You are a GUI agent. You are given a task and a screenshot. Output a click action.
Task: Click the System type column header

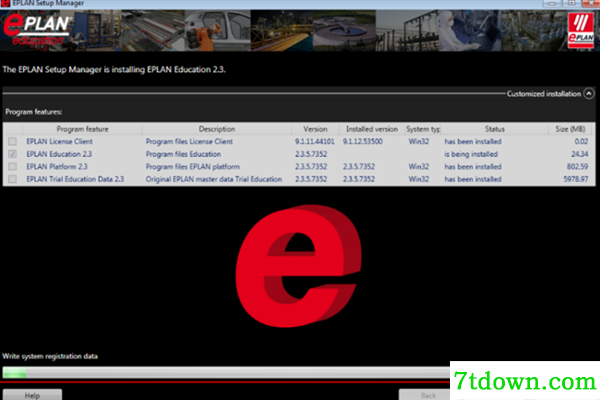[x=423, y=129]
